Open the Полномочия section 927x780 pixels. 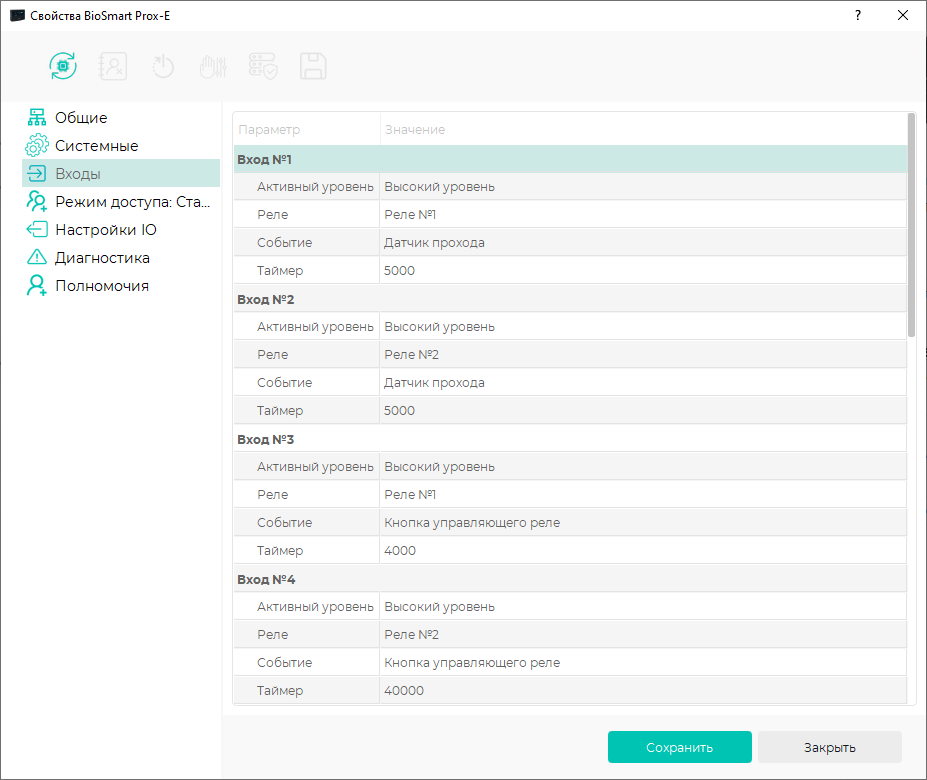(x=102, y=286)
